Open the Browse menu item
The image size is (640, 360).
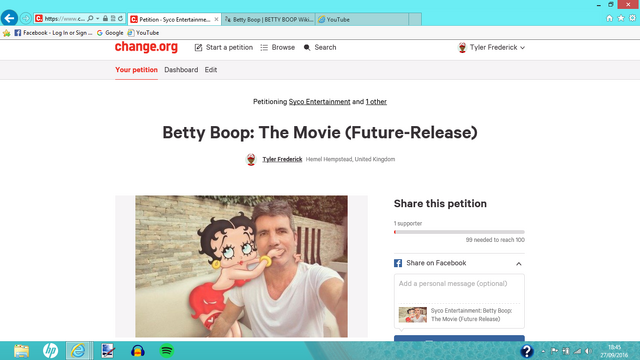coord(278,47)
